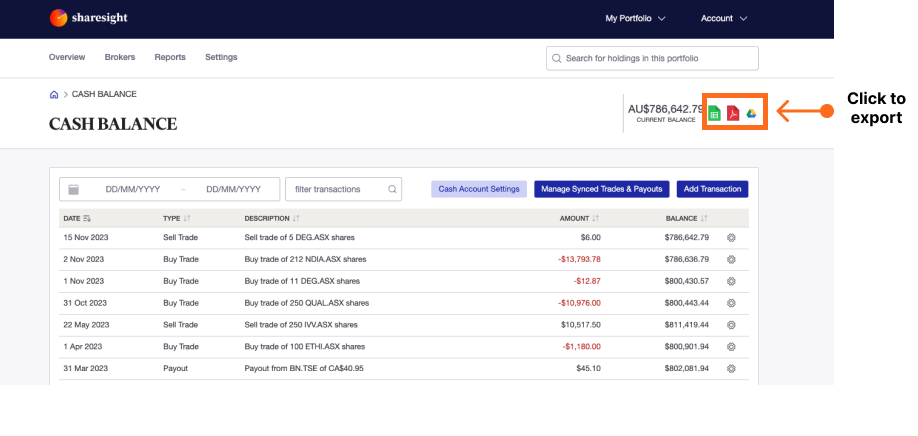Click the Add Transaction button
This screenshot has width=918, height=436.
point(713,189)
